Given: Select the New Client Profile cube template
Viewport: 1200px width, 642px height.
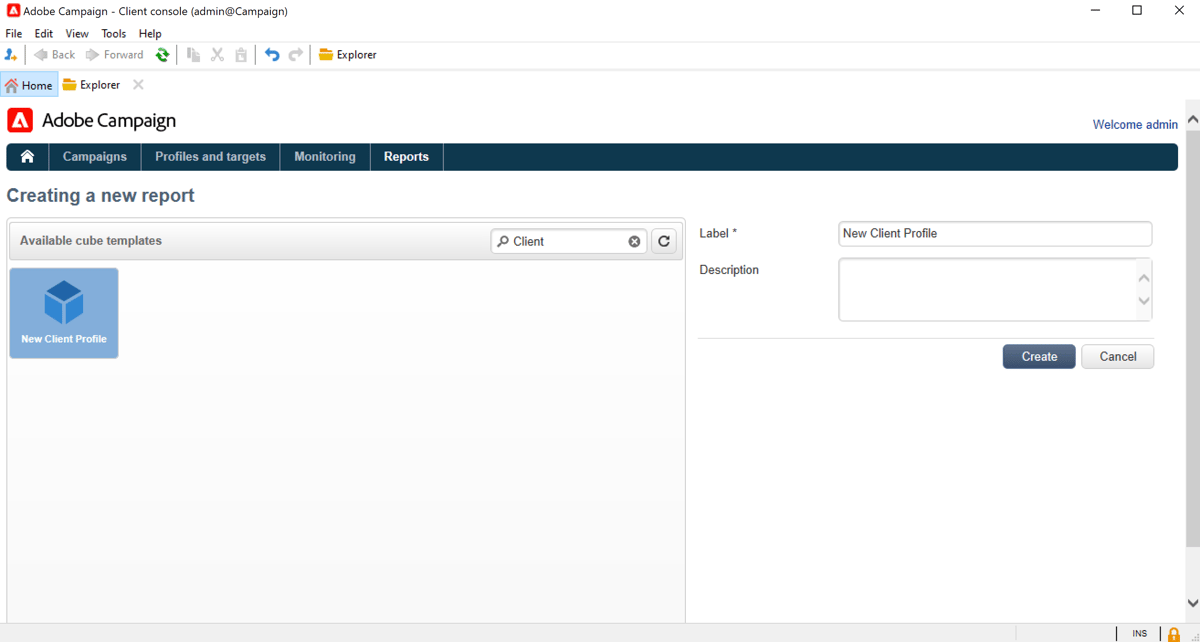Looking at the screenshot, I should 63,312.
